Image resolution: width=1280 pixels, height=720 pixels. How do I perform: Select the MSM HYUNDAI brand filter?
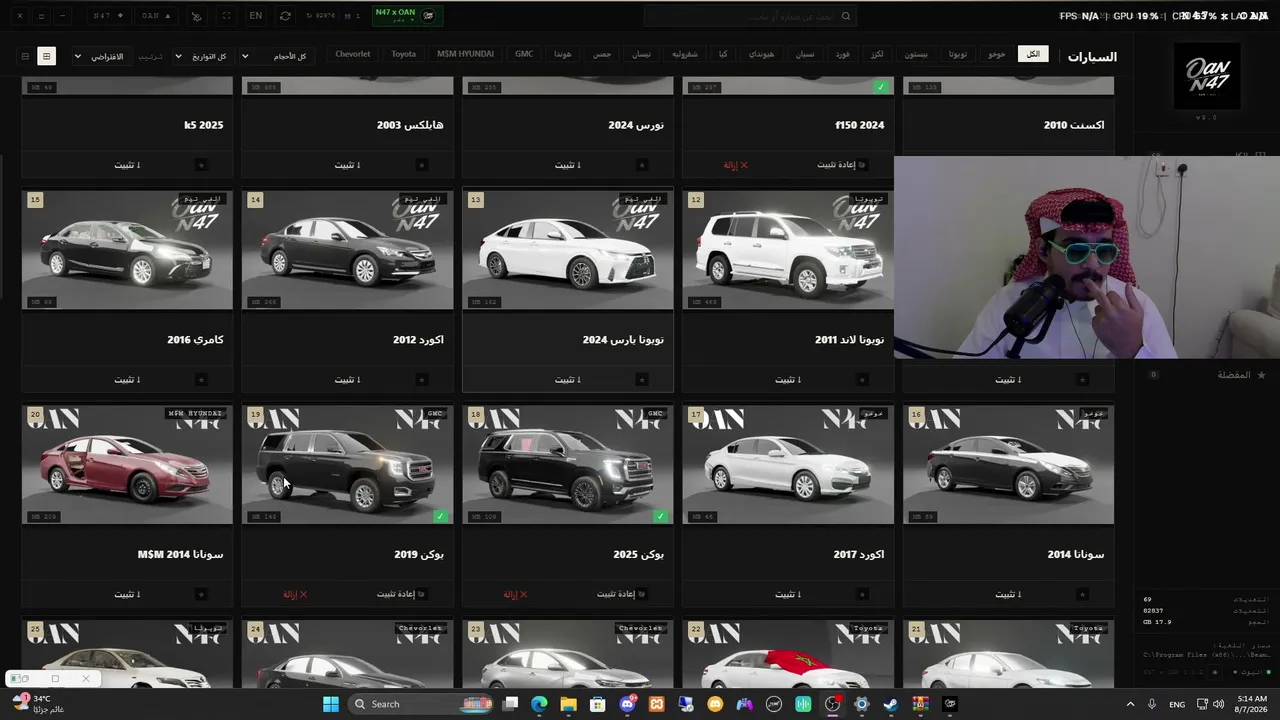(x=465, y=54)
